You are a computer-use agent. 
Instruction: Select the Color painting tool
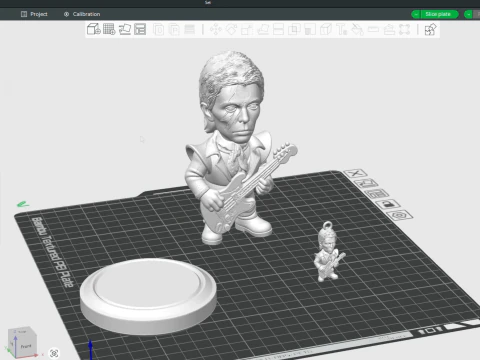(357, 30)
